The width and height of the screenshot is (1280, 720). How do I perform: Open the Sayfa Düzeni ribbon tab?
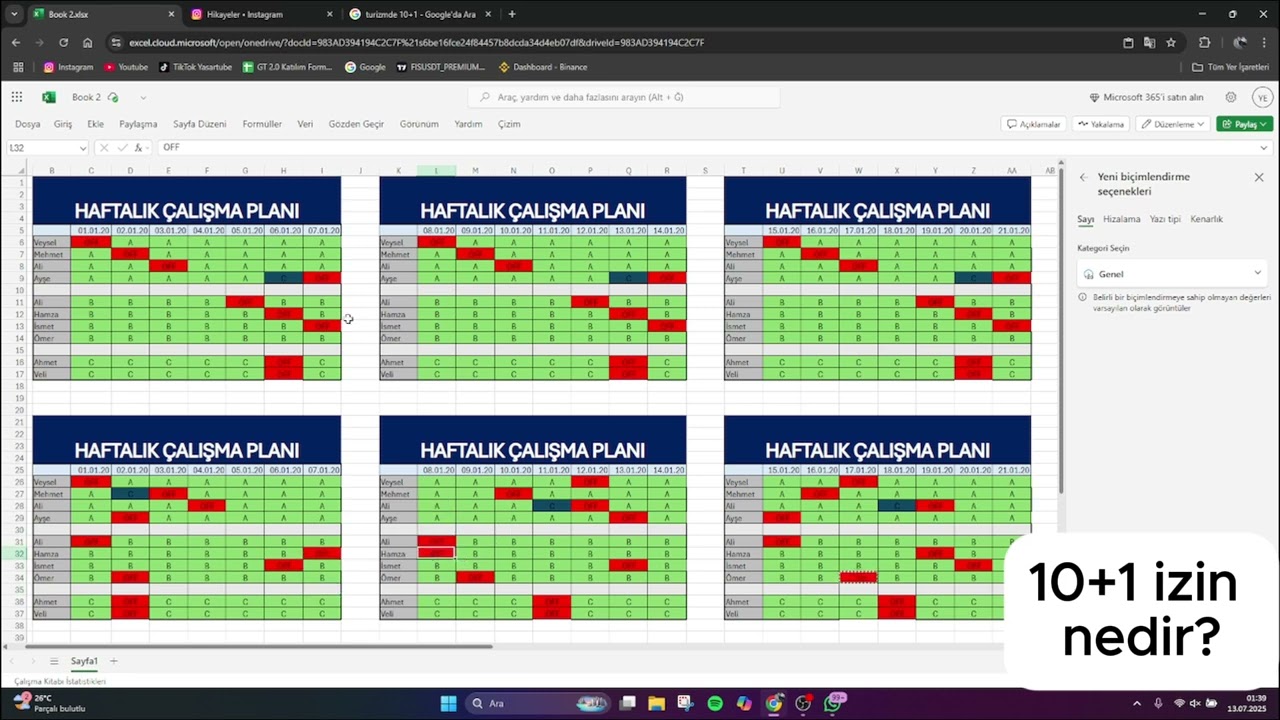click(200, 124)
